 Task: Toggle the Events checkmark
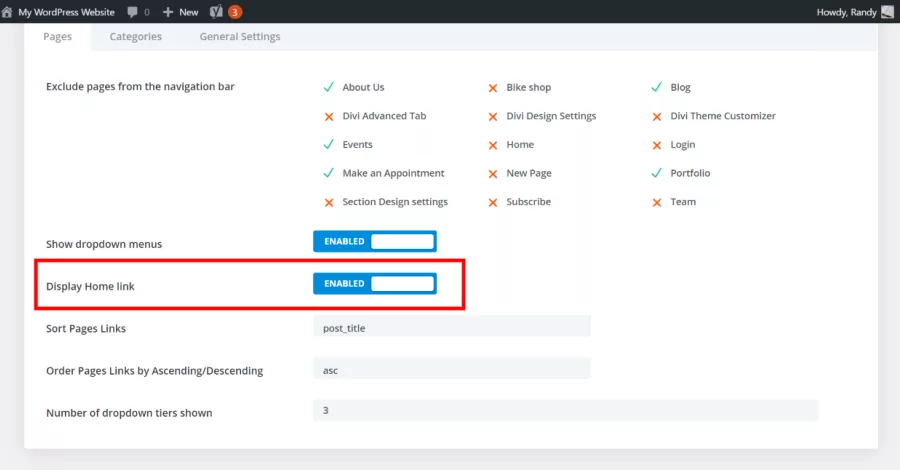pyautogui.click(x=328, y=144)
